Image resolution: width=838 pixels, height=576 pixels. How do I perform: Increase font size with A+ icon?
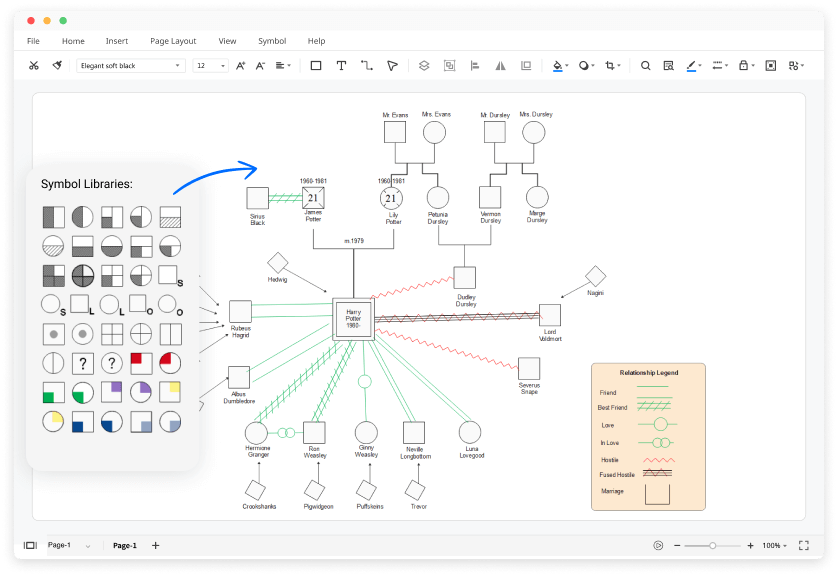pos(240,66)
